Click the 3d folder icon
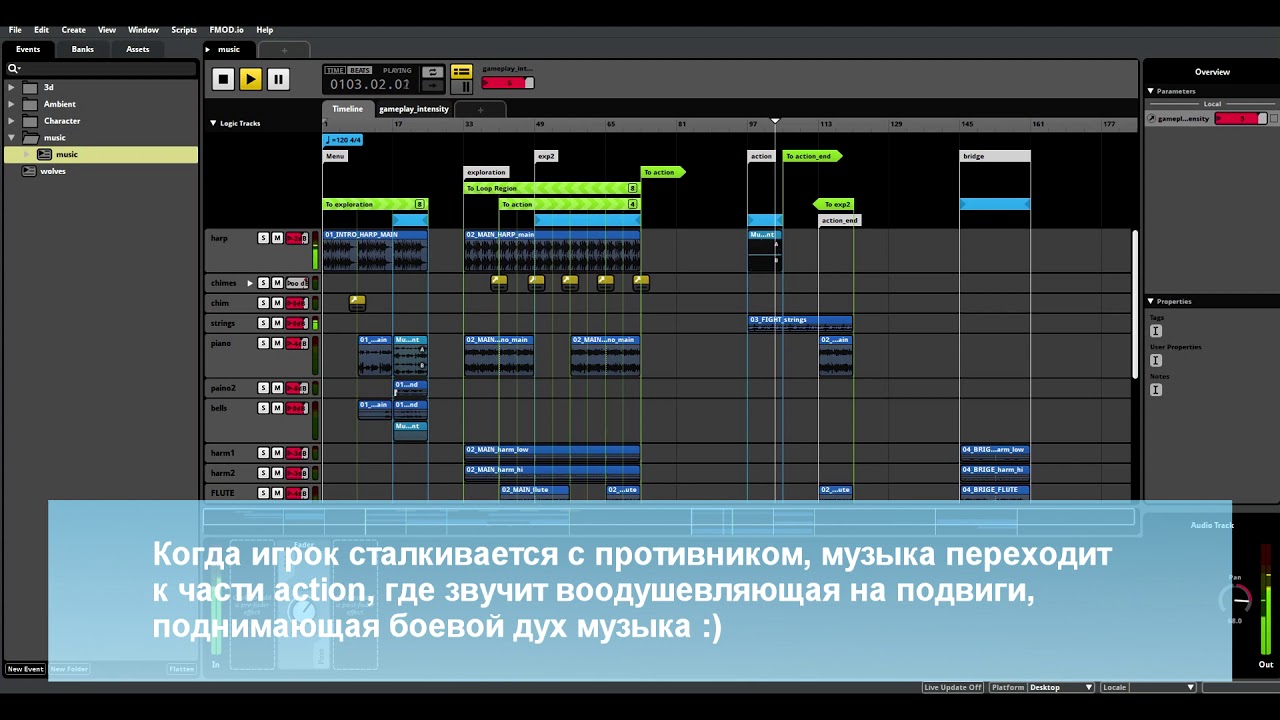The image size is (1280, 720). (x=30, y=87)
